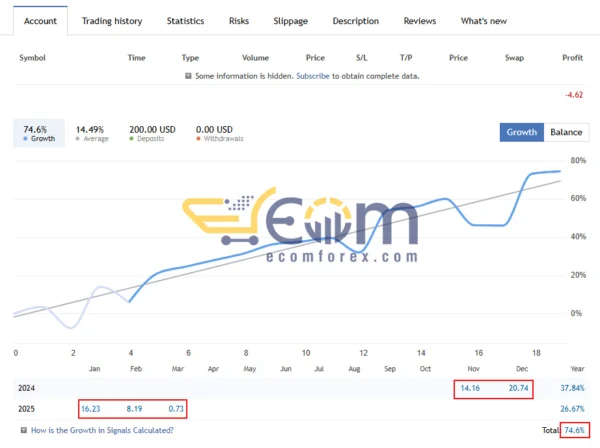600x448 pixels.
Task: Click the Type column header
Action: (190, 58)
